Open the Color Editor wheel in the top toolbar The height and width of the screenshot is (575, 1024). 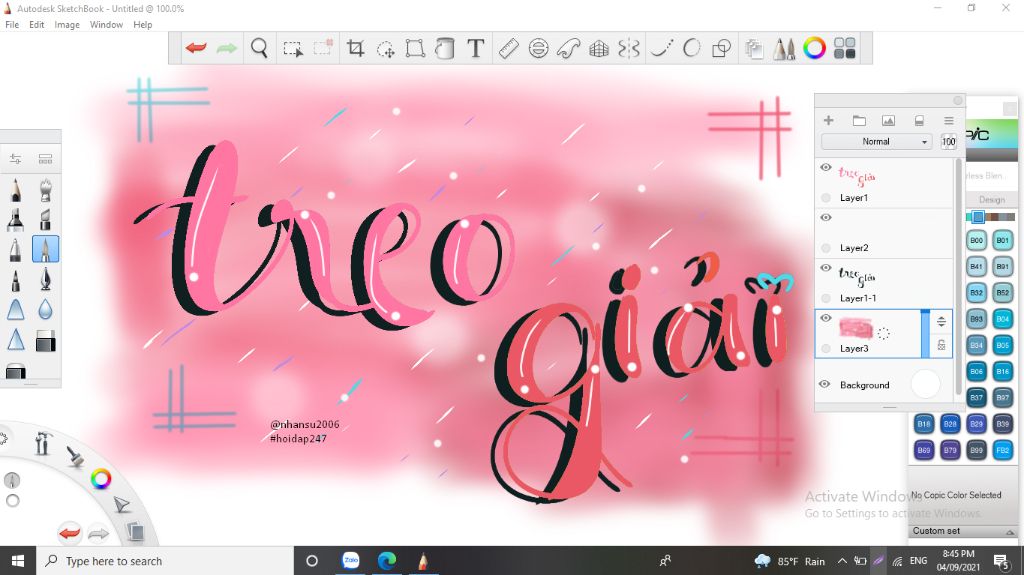pyautogui.click(x=814, y=48)
